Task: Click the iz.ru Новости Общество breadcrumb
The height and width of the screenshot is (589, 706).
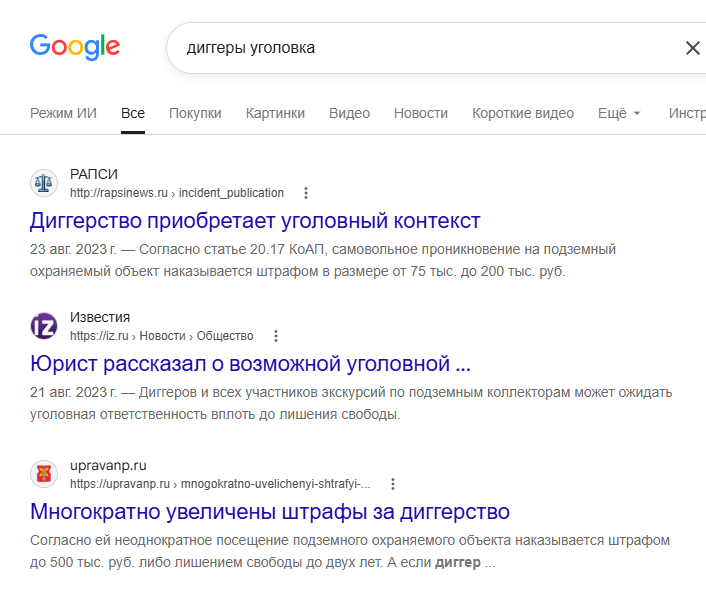Action: 162,336
